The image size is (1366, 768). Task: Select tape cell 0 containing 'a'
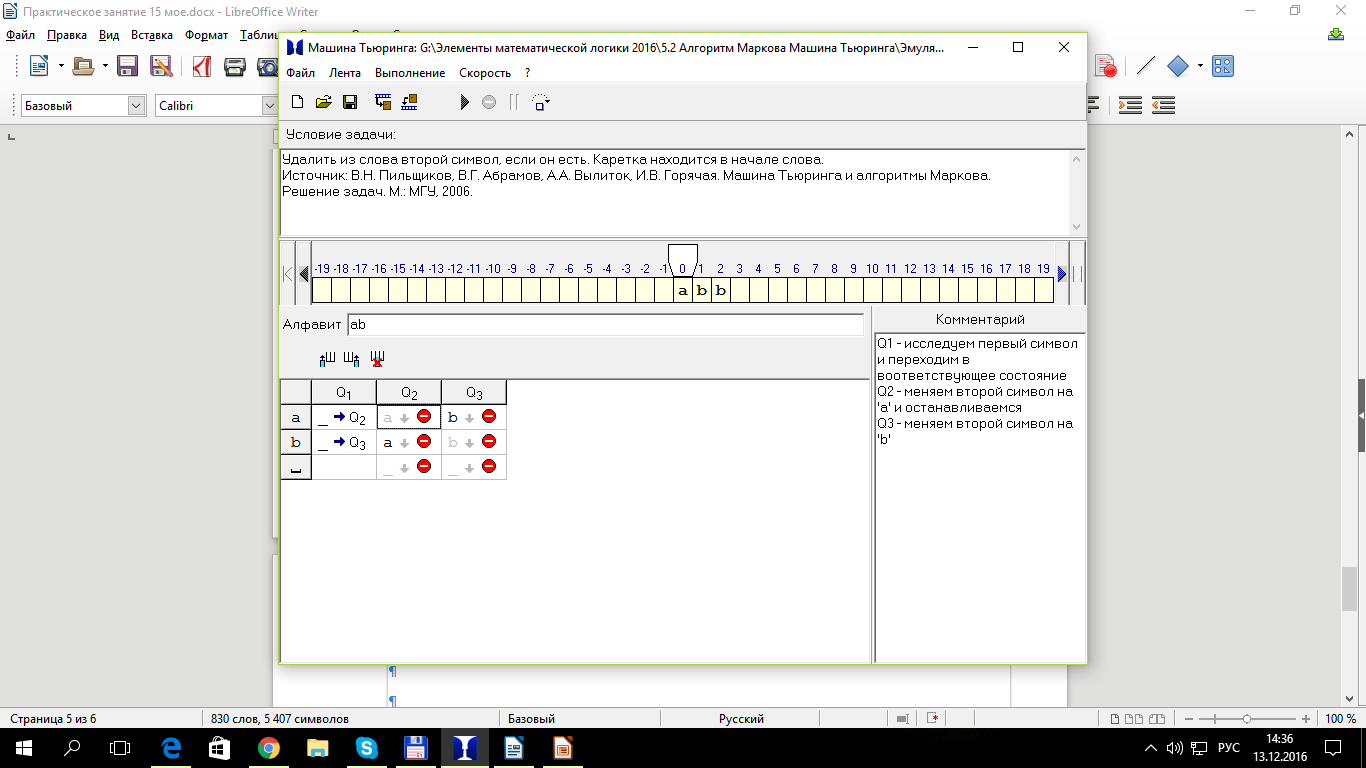click(x=683, y=291)
